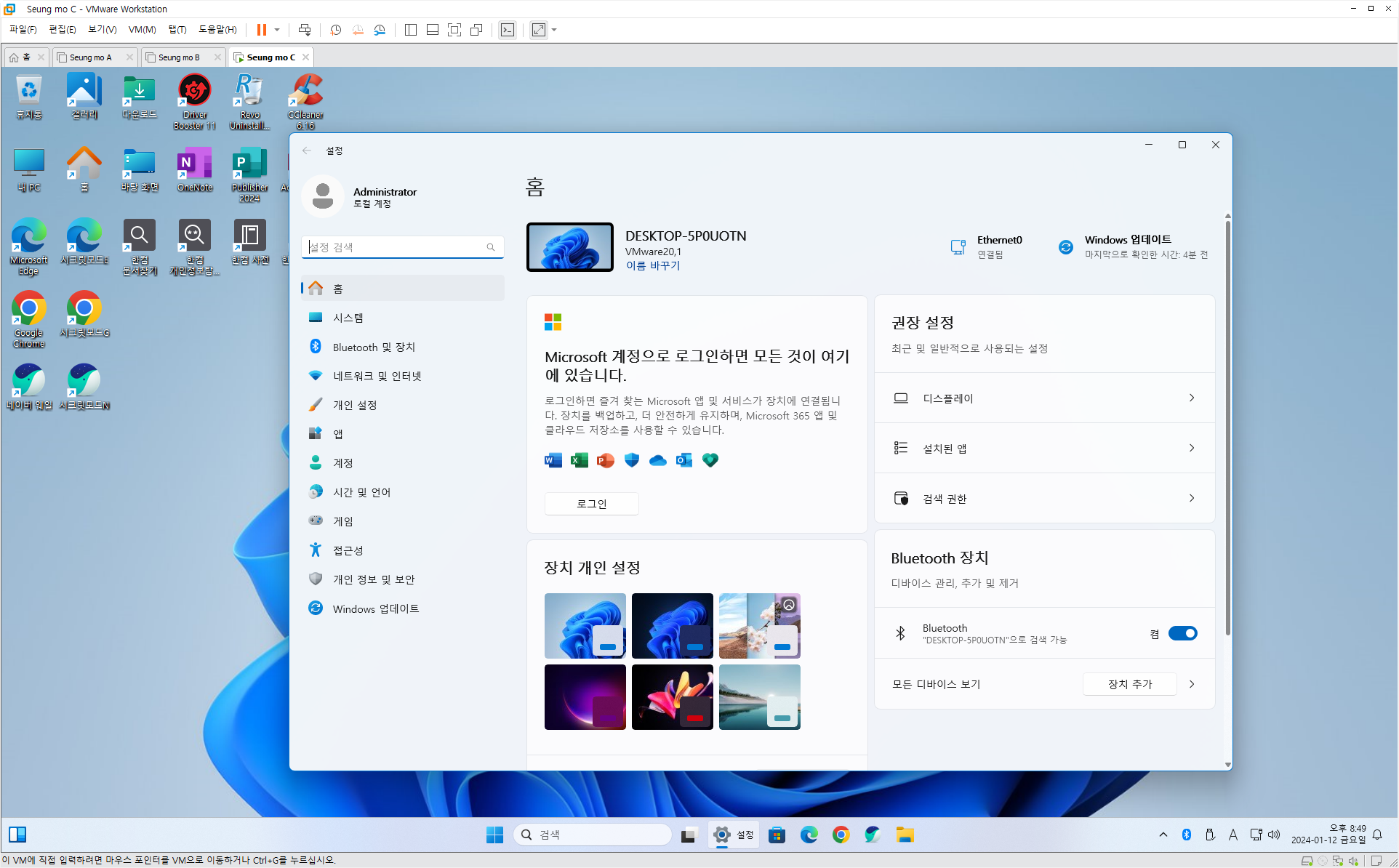The height and width of the screenshot is (868, 1399).
Task: Turn off the Bluetooth toggle
Action: (x=1182, y=633)
